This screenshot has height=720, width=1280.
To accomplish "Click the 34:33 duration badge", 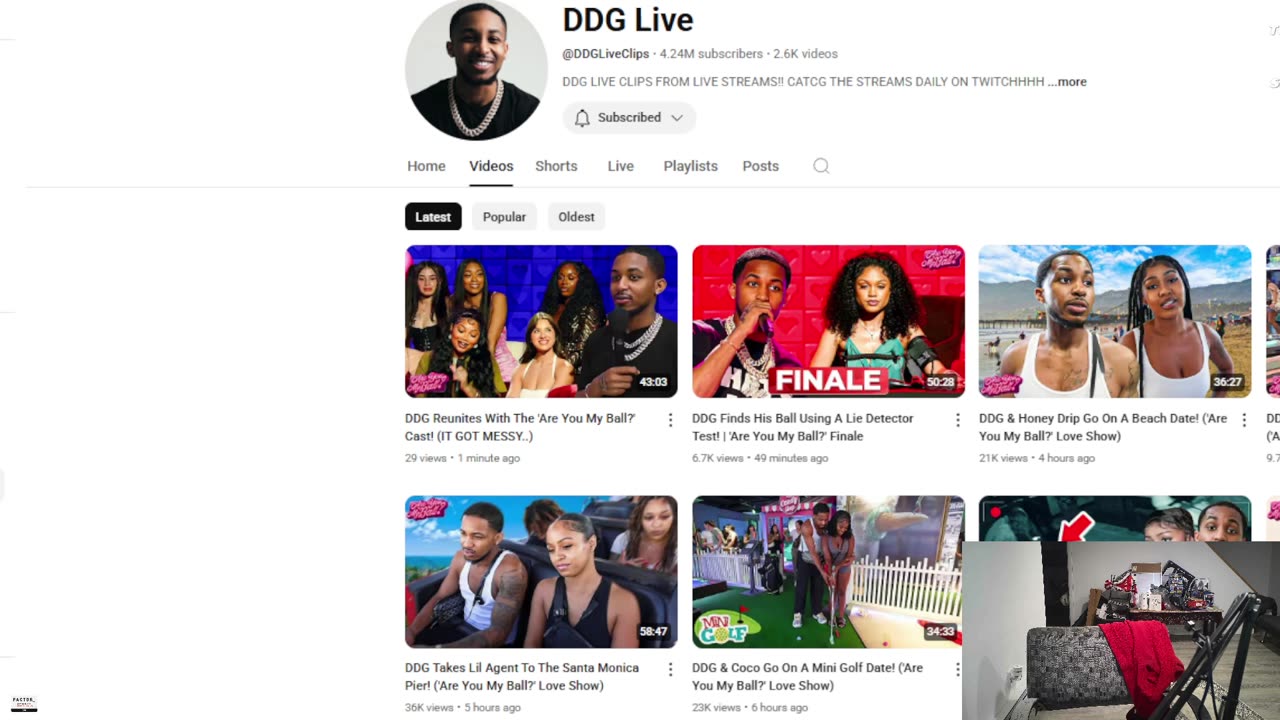I will pyautogui.click(x=940, y=632).
